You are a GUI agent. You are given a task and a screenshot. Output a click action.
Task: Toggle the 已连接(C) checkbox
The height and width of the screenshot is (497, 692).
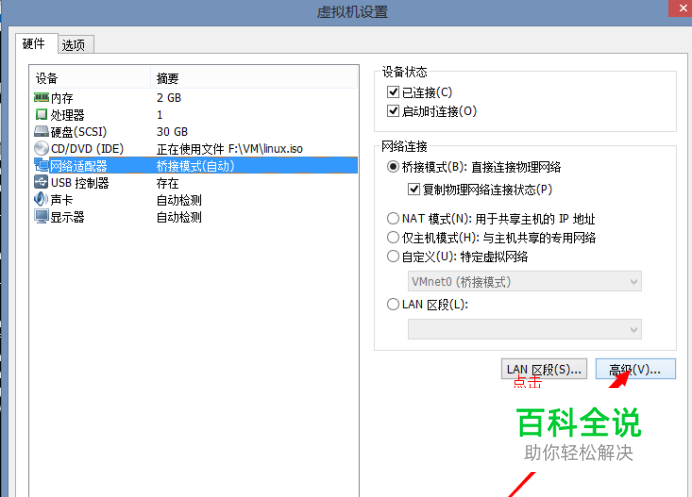393,92
